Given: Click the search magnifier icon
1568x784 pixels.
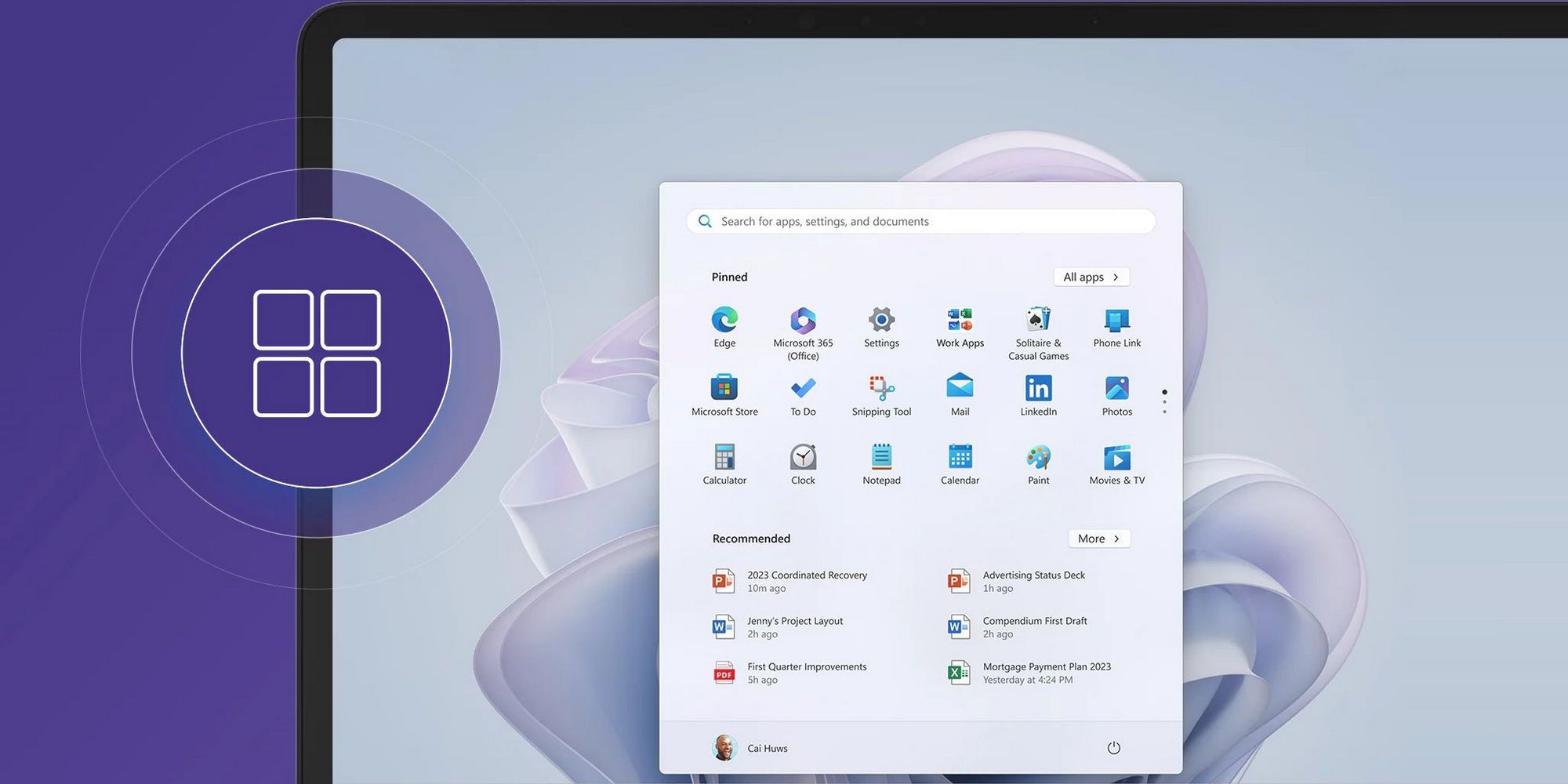Looking at the screenshot, I should 705,221.
